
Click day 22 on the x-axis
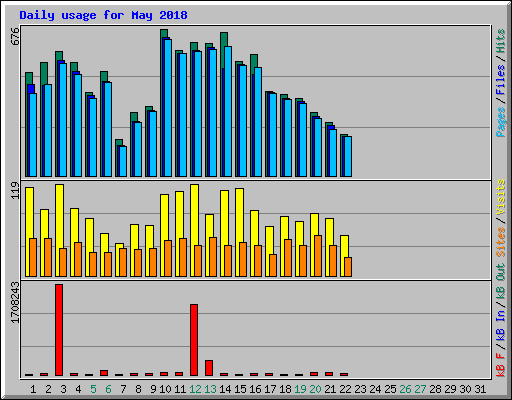pos(345,389)
